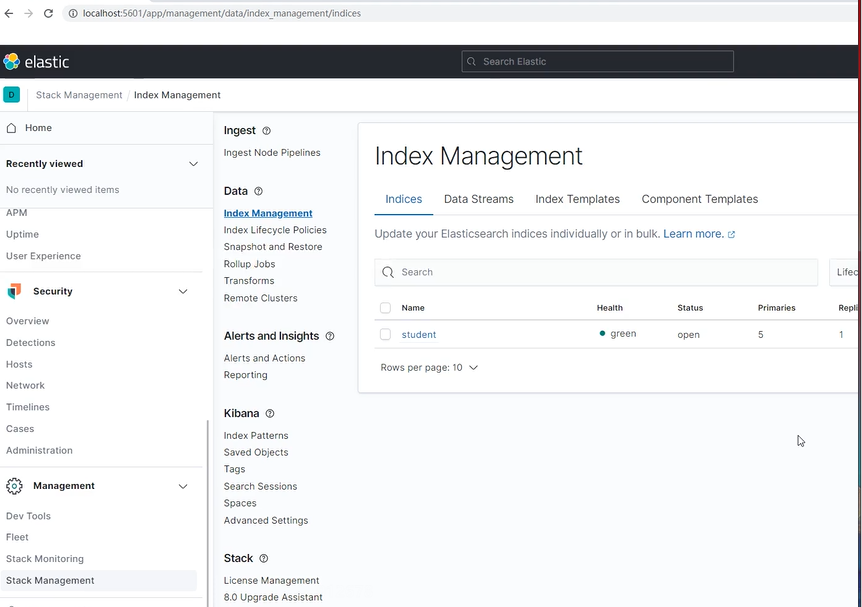Open Fleet in sidebar
Screen dimensions: 862x607
tap(17, 537)
